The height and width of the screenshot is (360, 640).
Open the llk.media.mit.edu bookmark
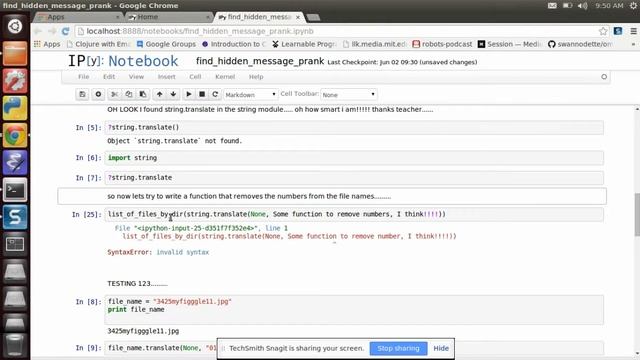point(375,44)
